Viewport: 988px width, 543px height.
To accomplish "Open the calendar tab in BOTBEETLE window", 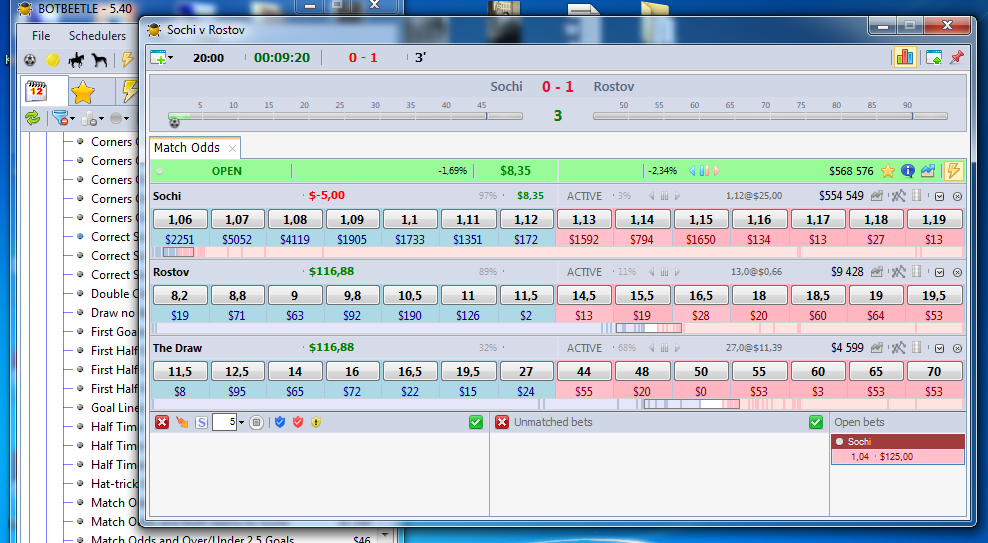I will coord(37,92).
